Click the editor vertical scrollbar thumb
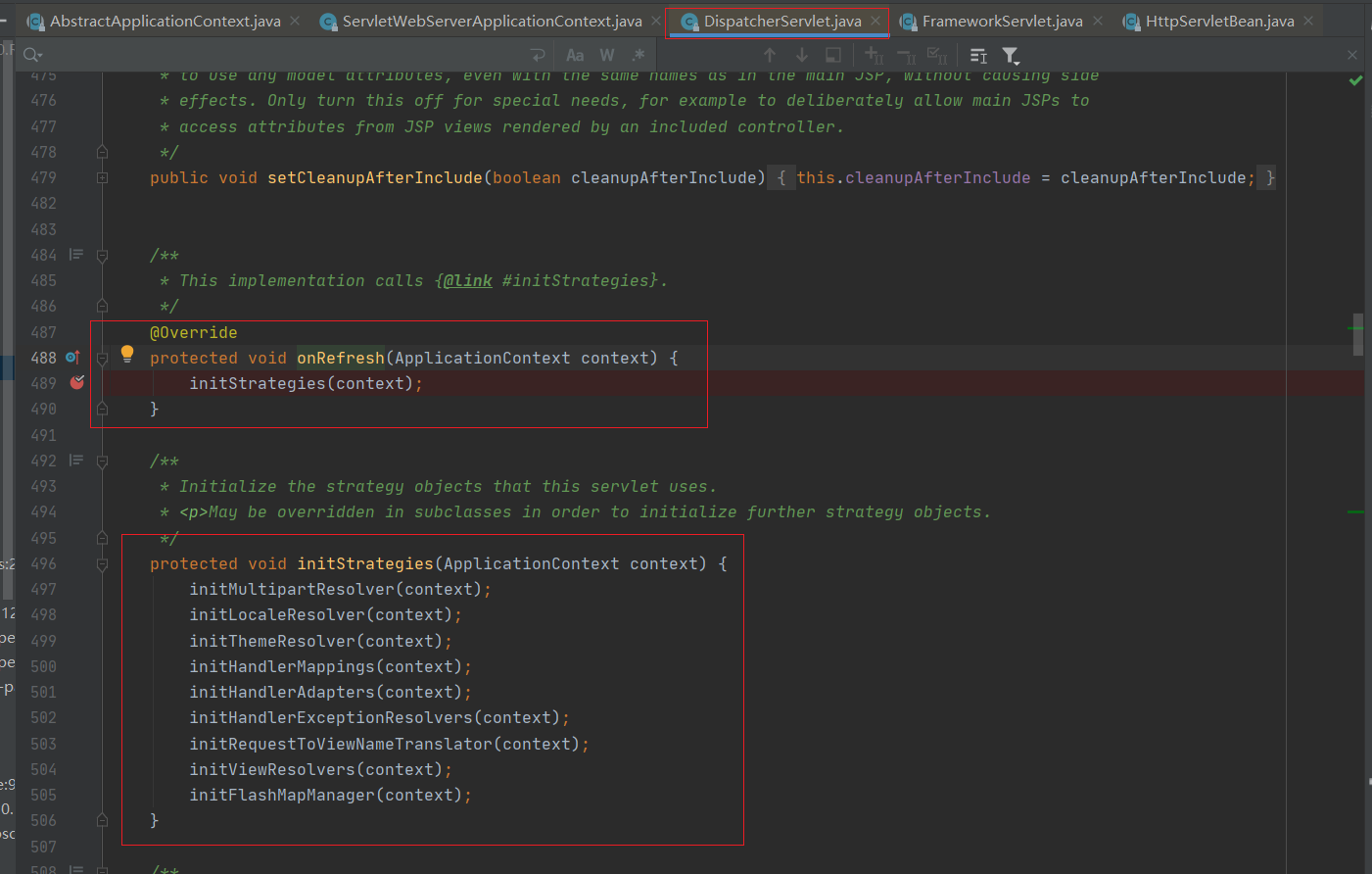This screenshot has height=874, width=1372. [x=1358, y=334]
